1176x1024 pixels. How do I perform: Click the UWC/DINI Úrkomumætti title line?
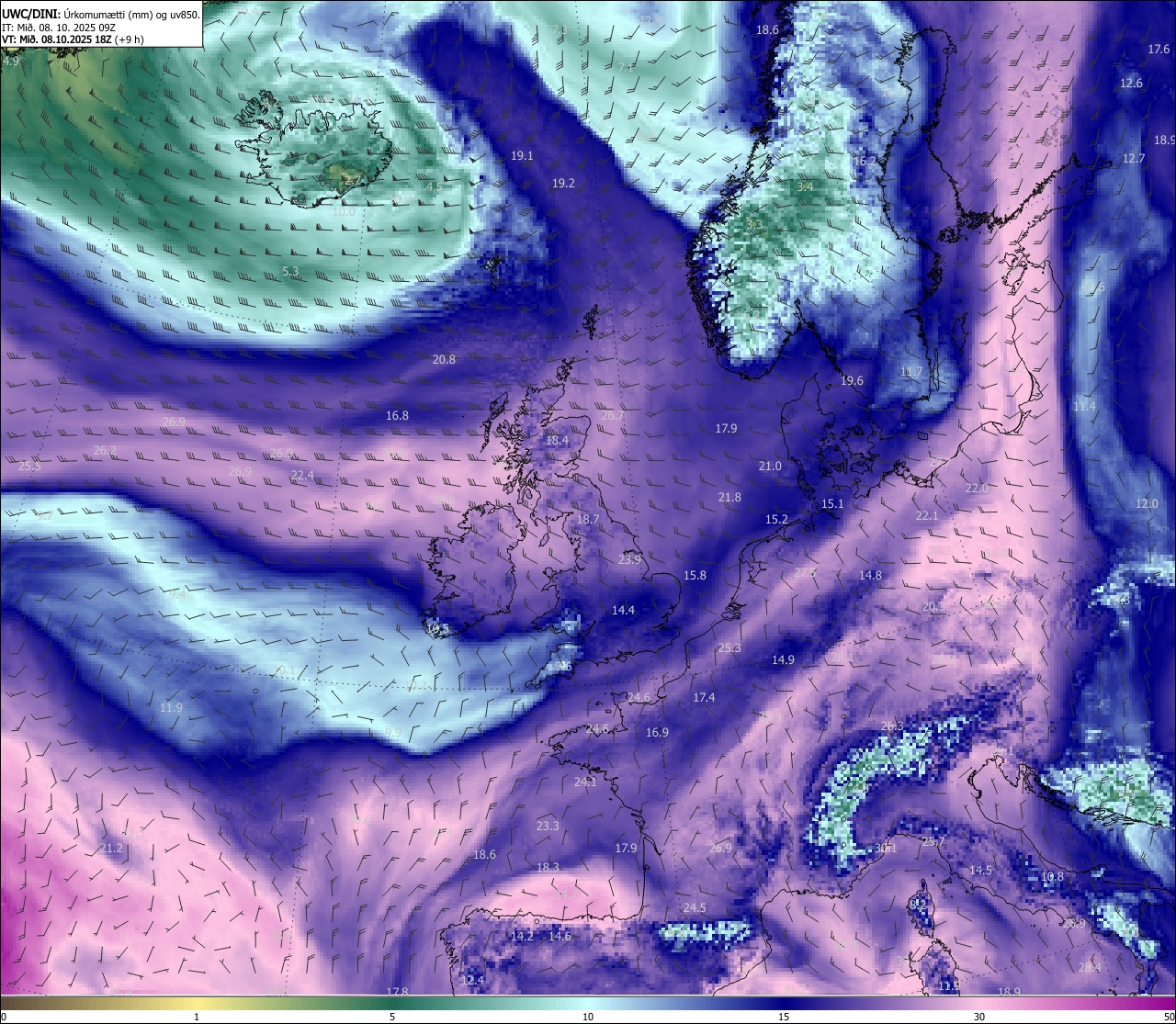(x=100, y=14)
